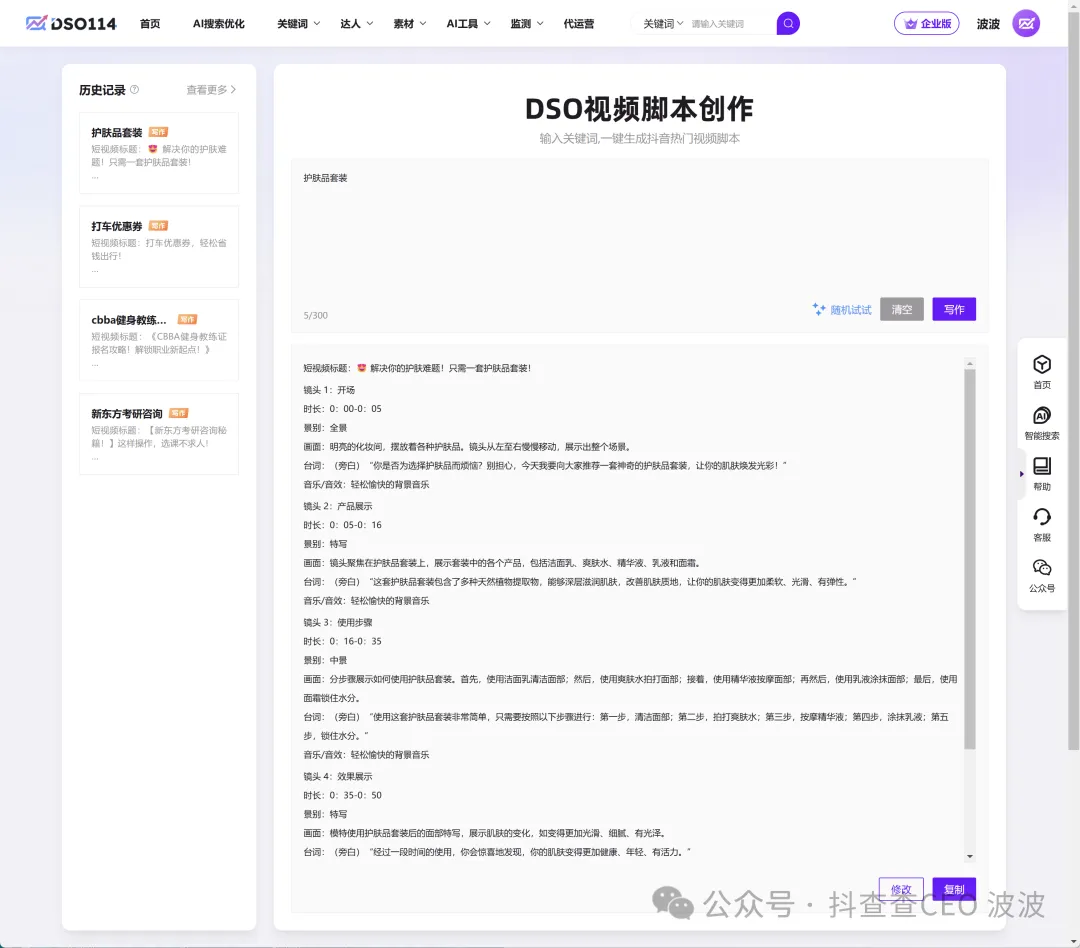Viewport: 1080px width, 948px height.
Task: Go to AI搜索优化 menu item
Action: [x=218, y=23]
